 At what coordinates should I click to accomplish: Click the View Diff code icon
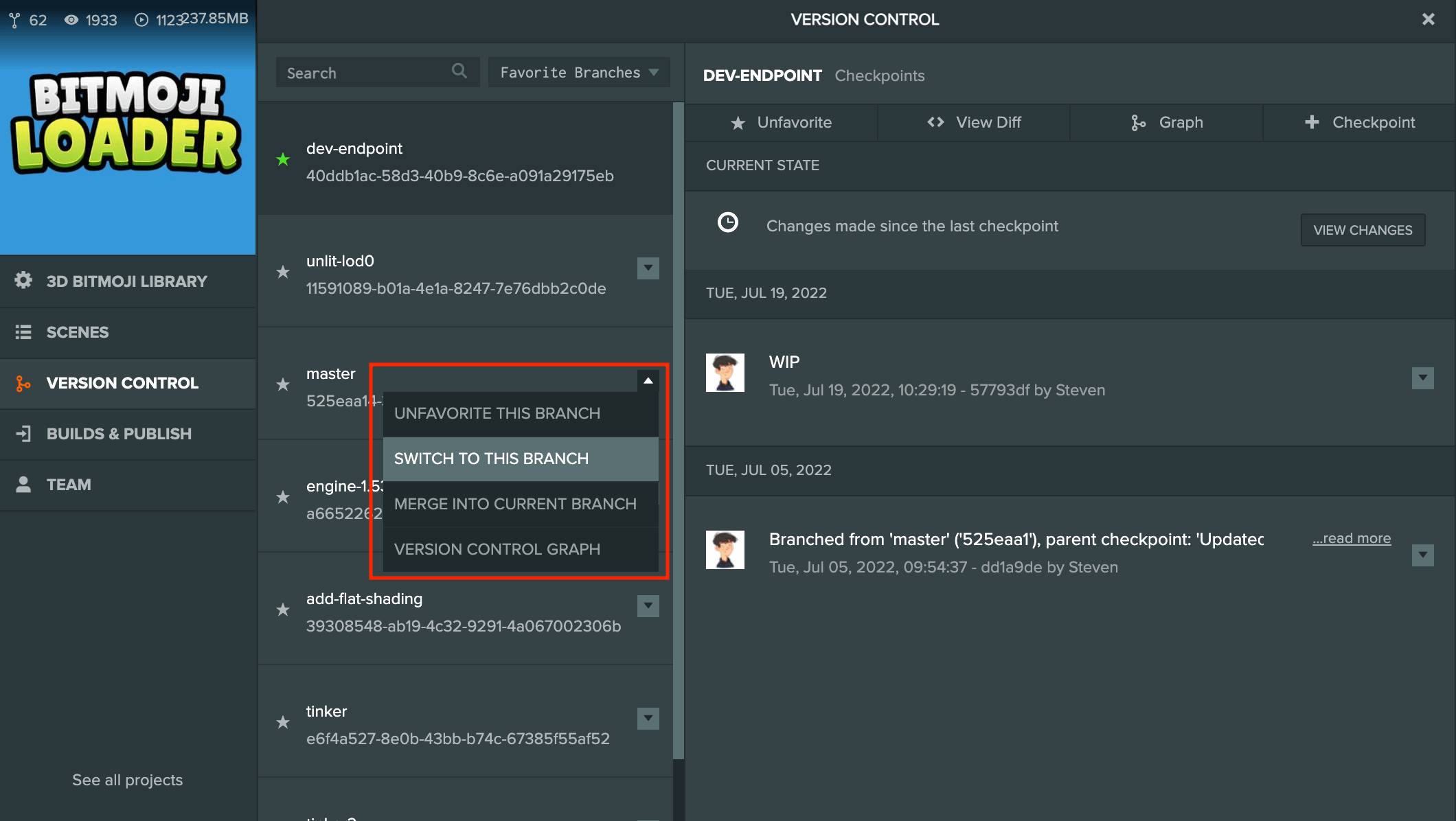pos(935,122)
